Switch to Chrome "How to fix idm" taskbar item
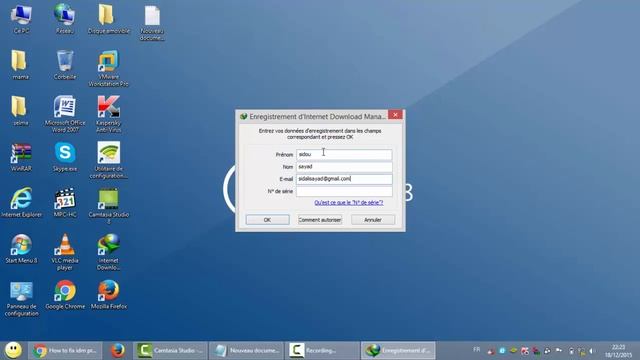Screen dimensions: 640x360 click(65, 350)
